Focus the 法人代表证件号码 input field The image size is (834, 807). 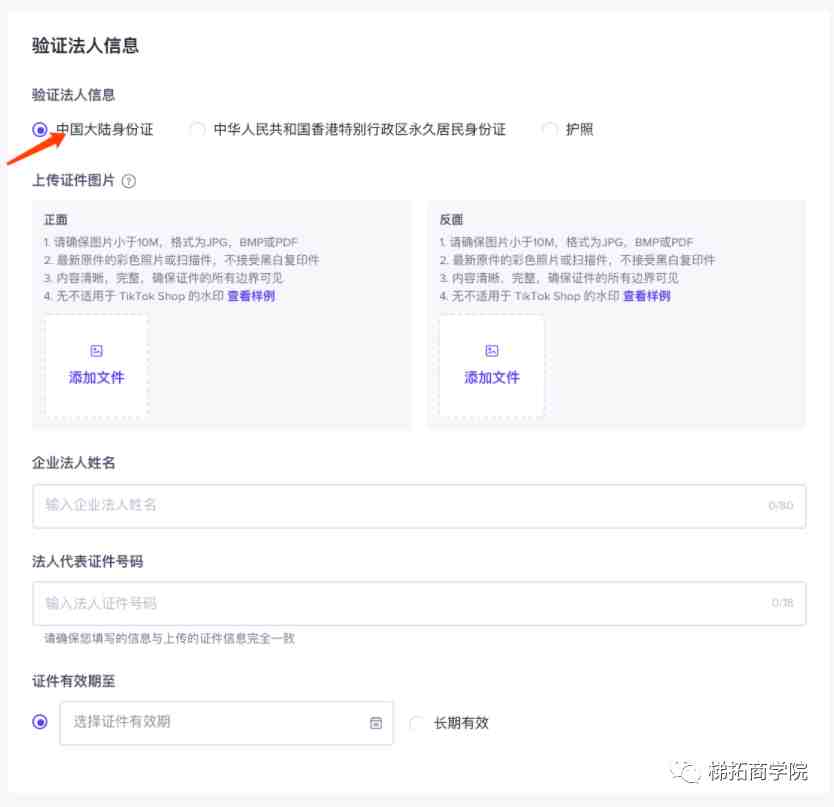tap(419, 603)
